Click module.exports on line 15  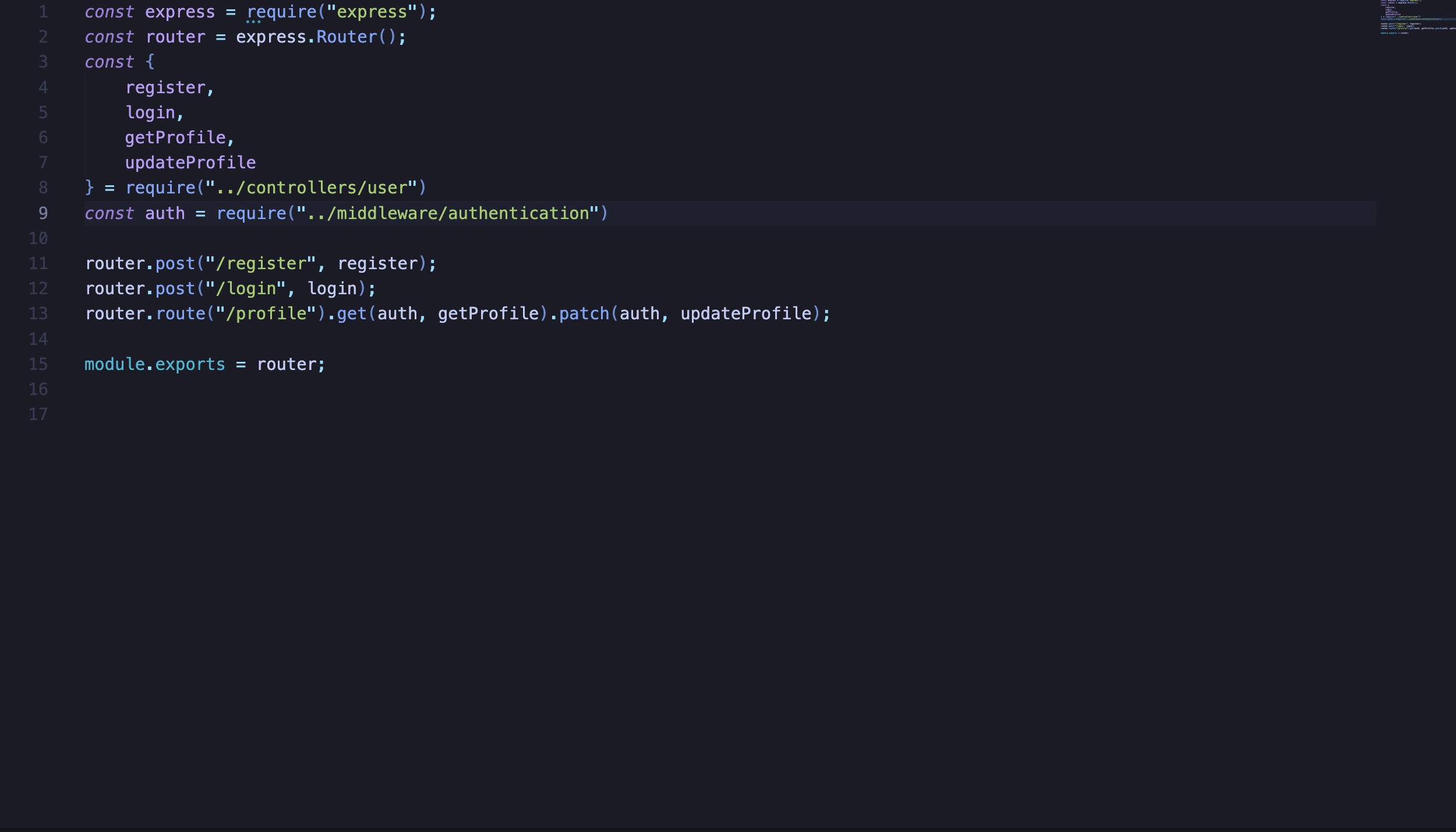[154, 364]
